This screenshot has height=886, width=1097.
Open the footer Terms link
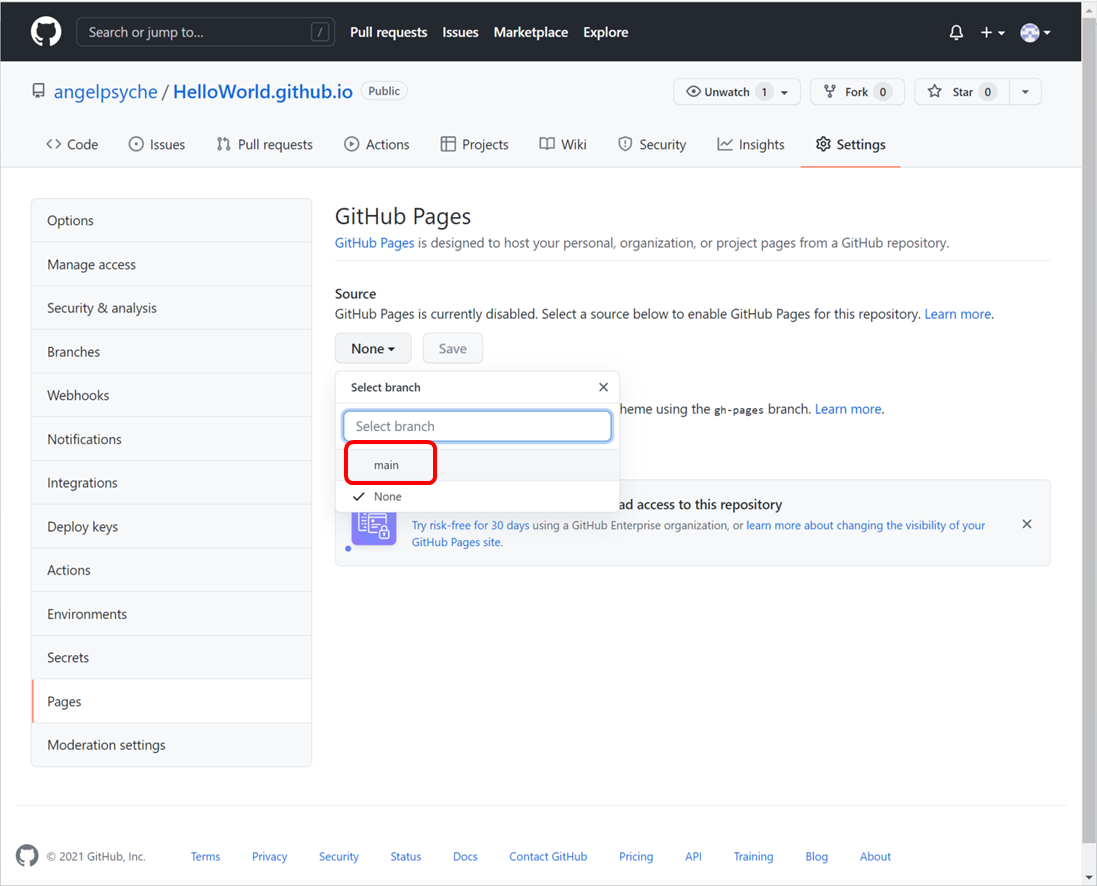tap(205, 857)
